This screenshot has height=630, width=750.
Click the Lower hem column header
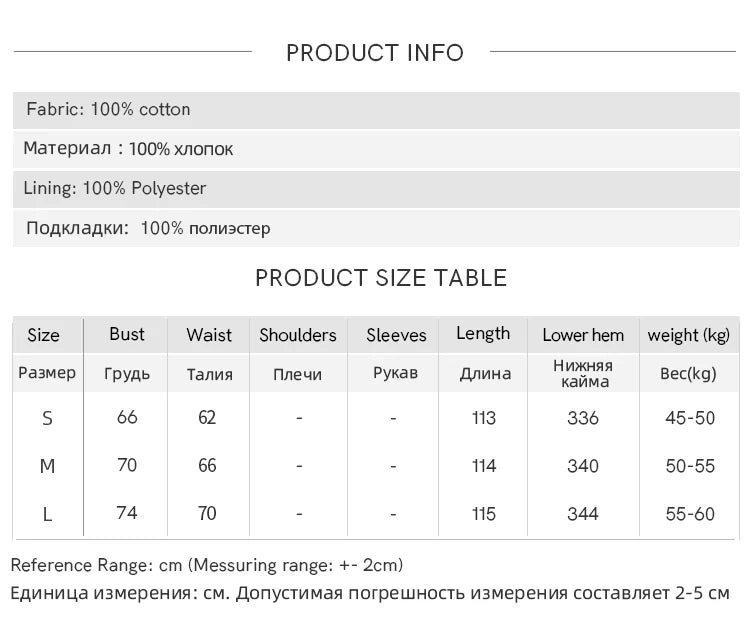[583, 335]
